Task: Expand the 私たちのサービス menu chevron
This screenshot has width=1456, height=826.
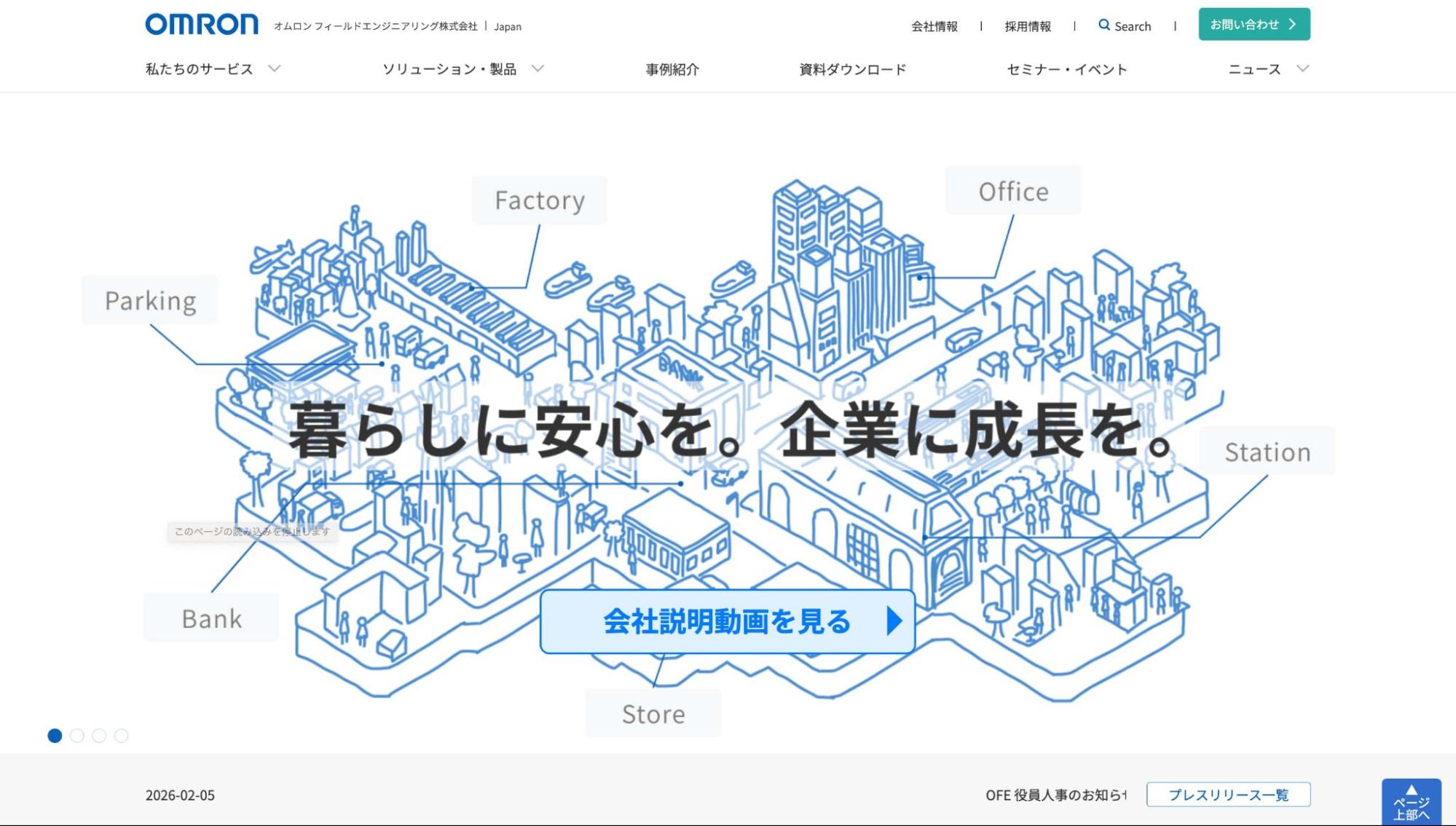Action: 275,68
